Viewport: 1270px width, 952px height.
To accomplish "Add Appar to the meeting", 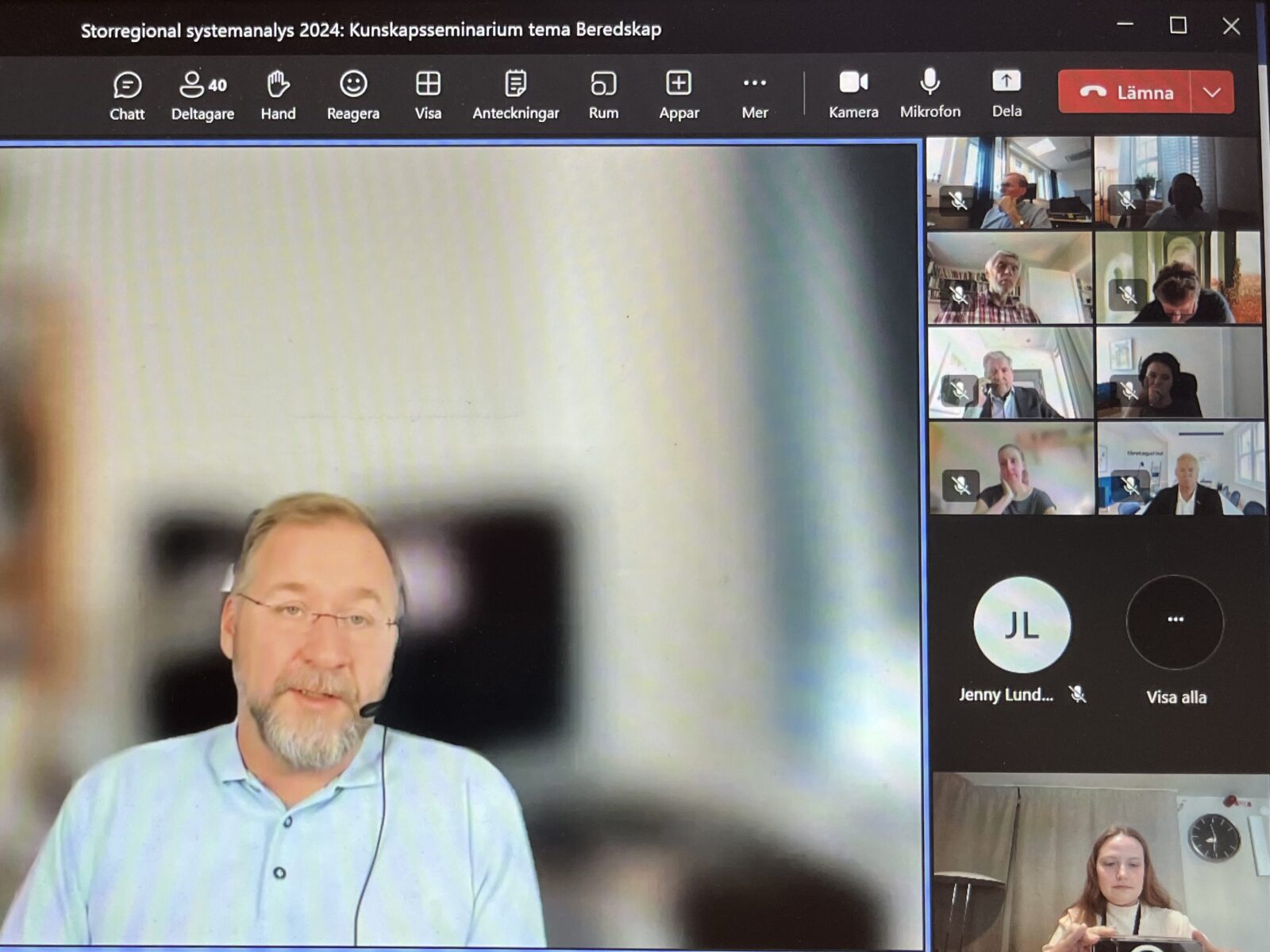I will coord(679,95).
